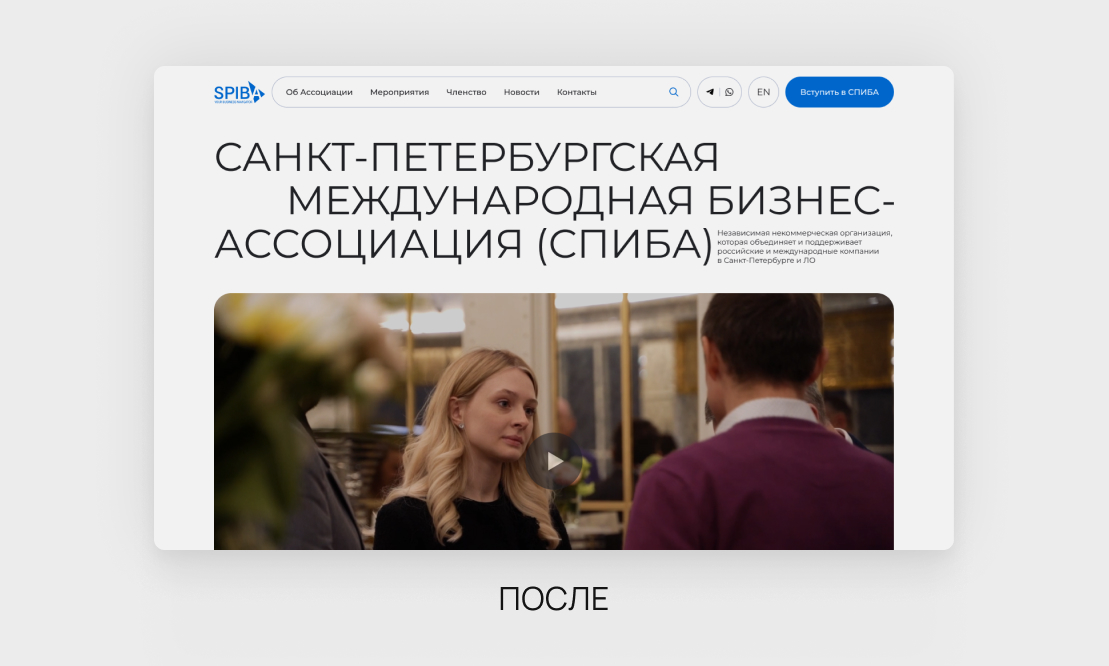The image size is (1109, 666).
Task: Play the hero video
Action: 554,462
